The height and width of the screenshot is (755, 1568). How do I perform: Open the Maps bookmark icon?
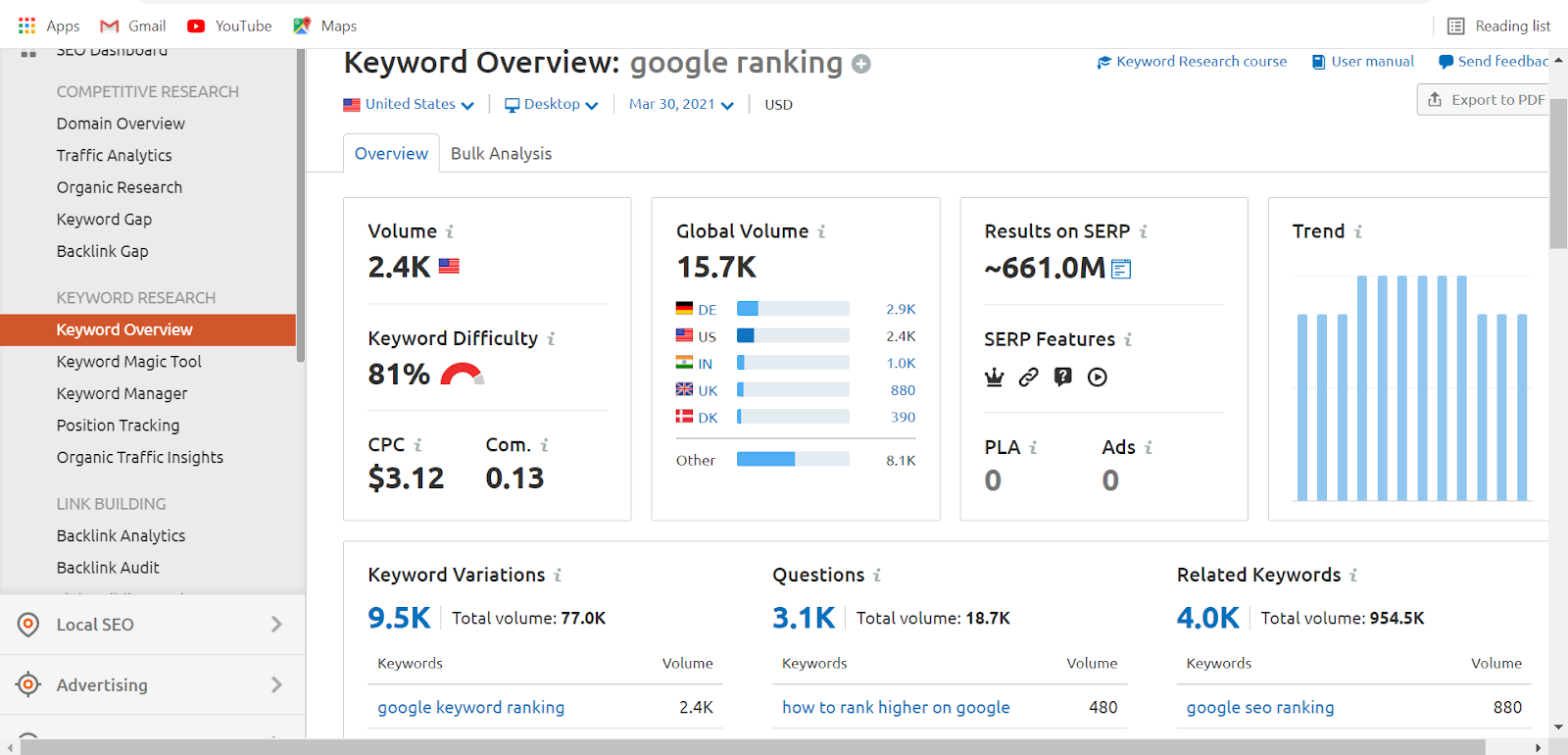click(302, 25)
